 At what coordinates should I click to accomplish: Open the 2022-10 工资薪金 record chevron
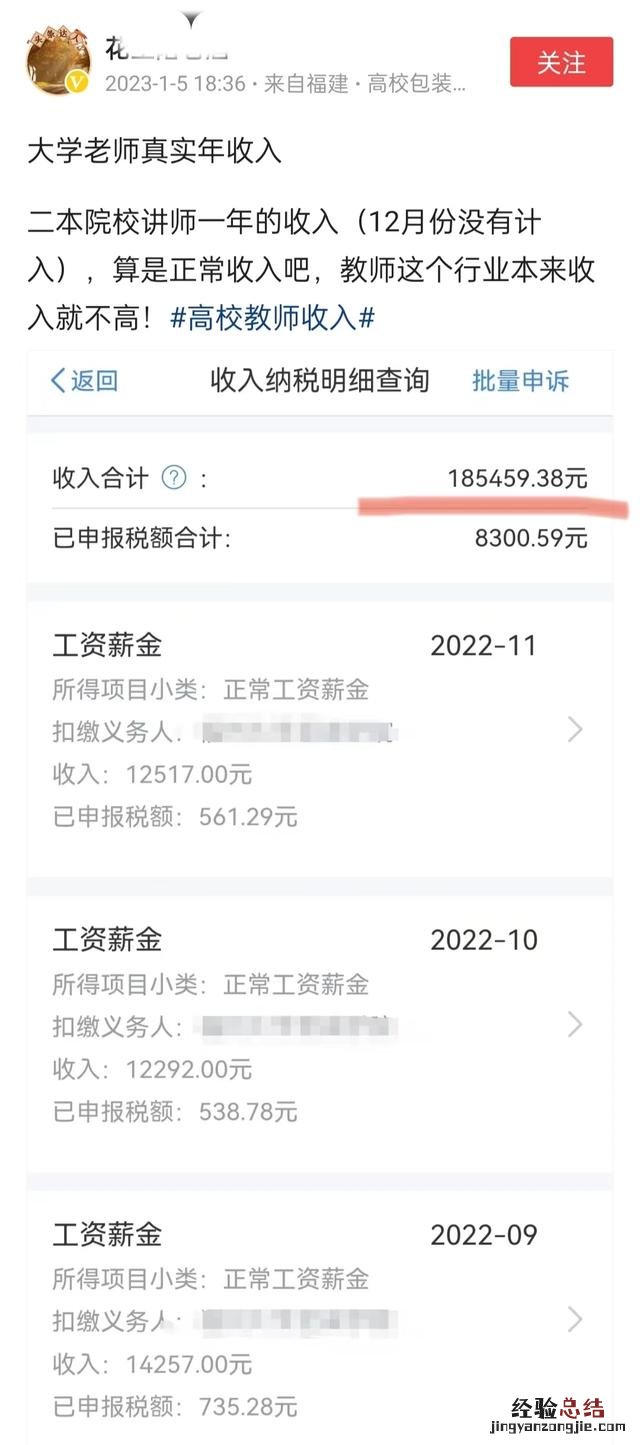[x=575, y=1024]
